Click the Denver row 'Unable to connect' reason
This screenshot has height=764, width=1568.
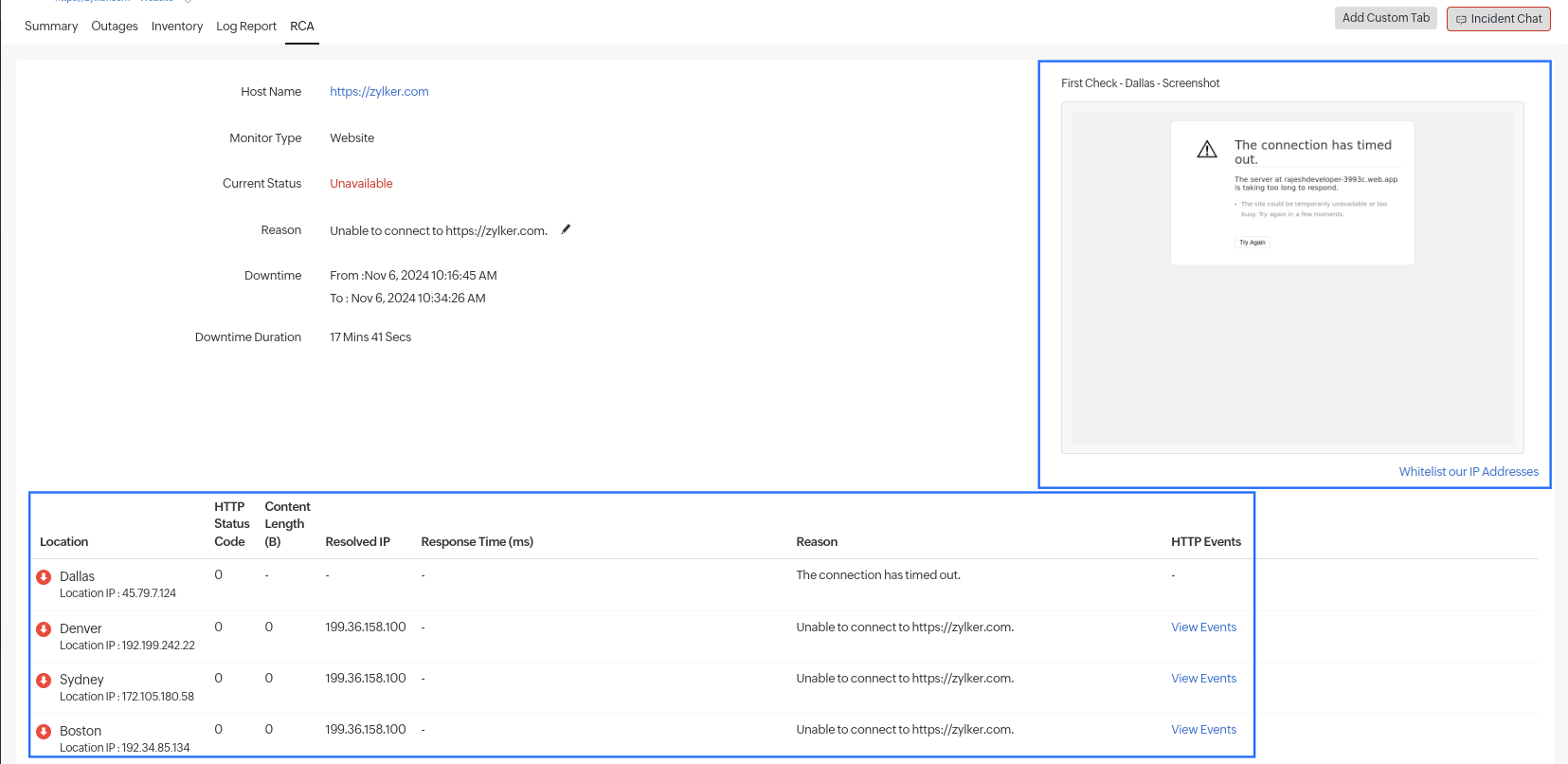coord(905,627)
